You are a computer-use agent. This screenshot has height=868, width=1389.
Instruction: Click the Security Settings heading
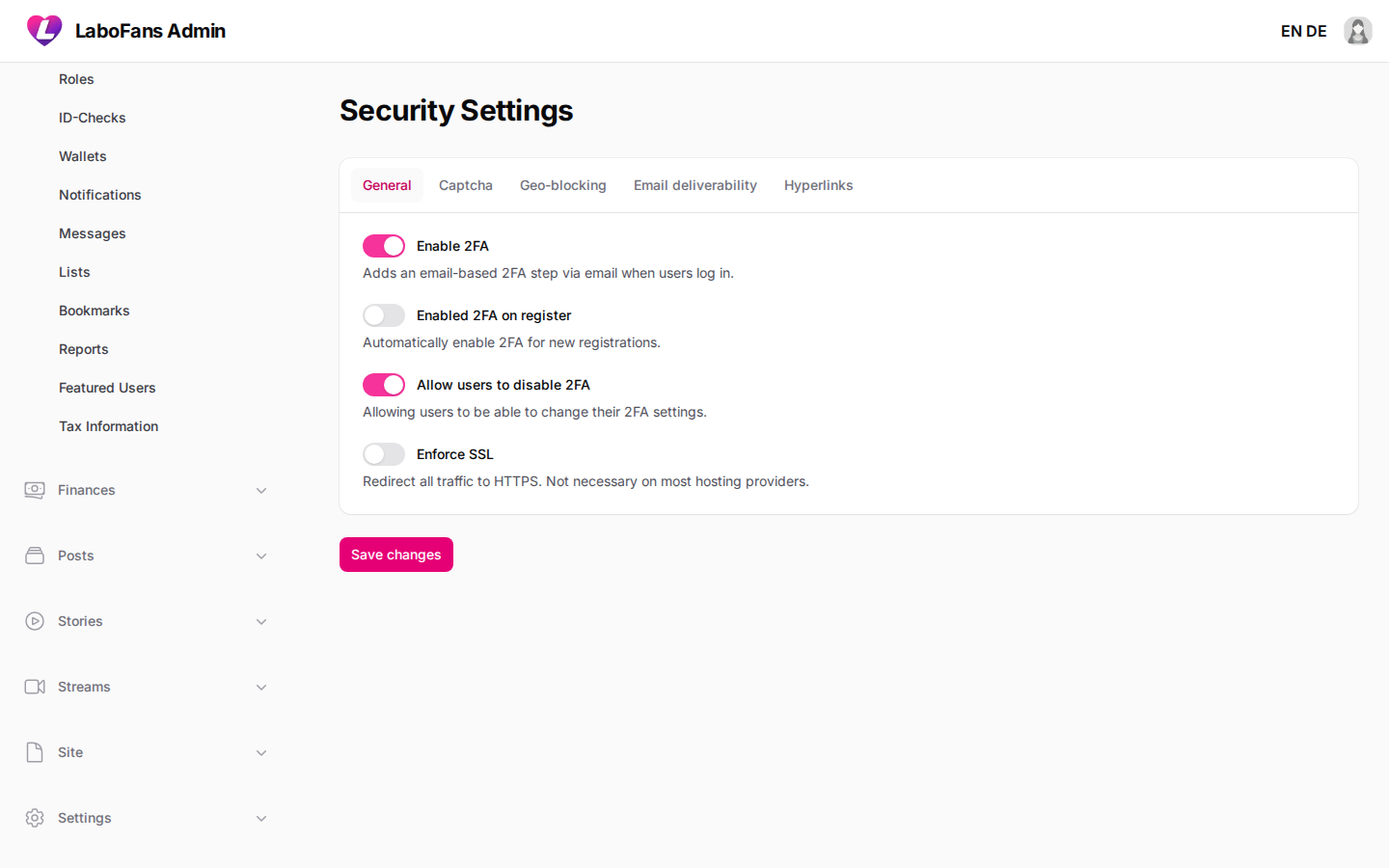coord(456,111)
